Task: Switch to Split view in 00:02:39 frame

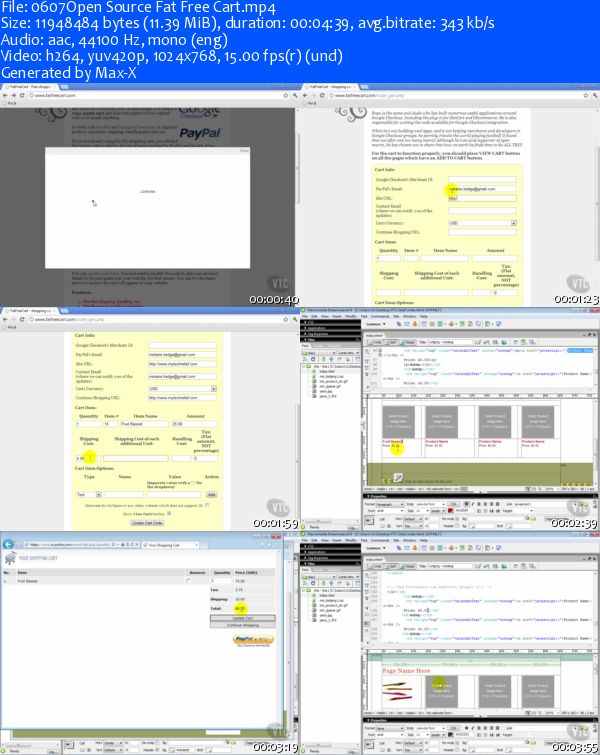Action: (x=390, y=342)
